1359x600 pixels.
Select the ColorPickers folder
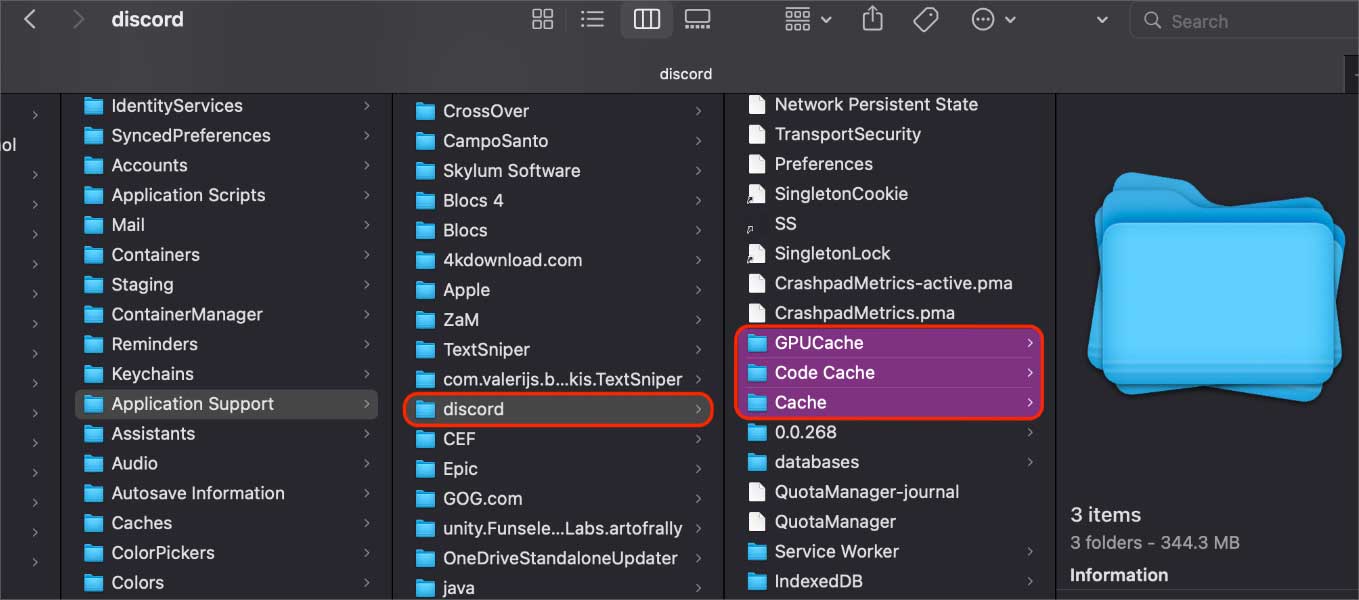click(x=226, y=553)
